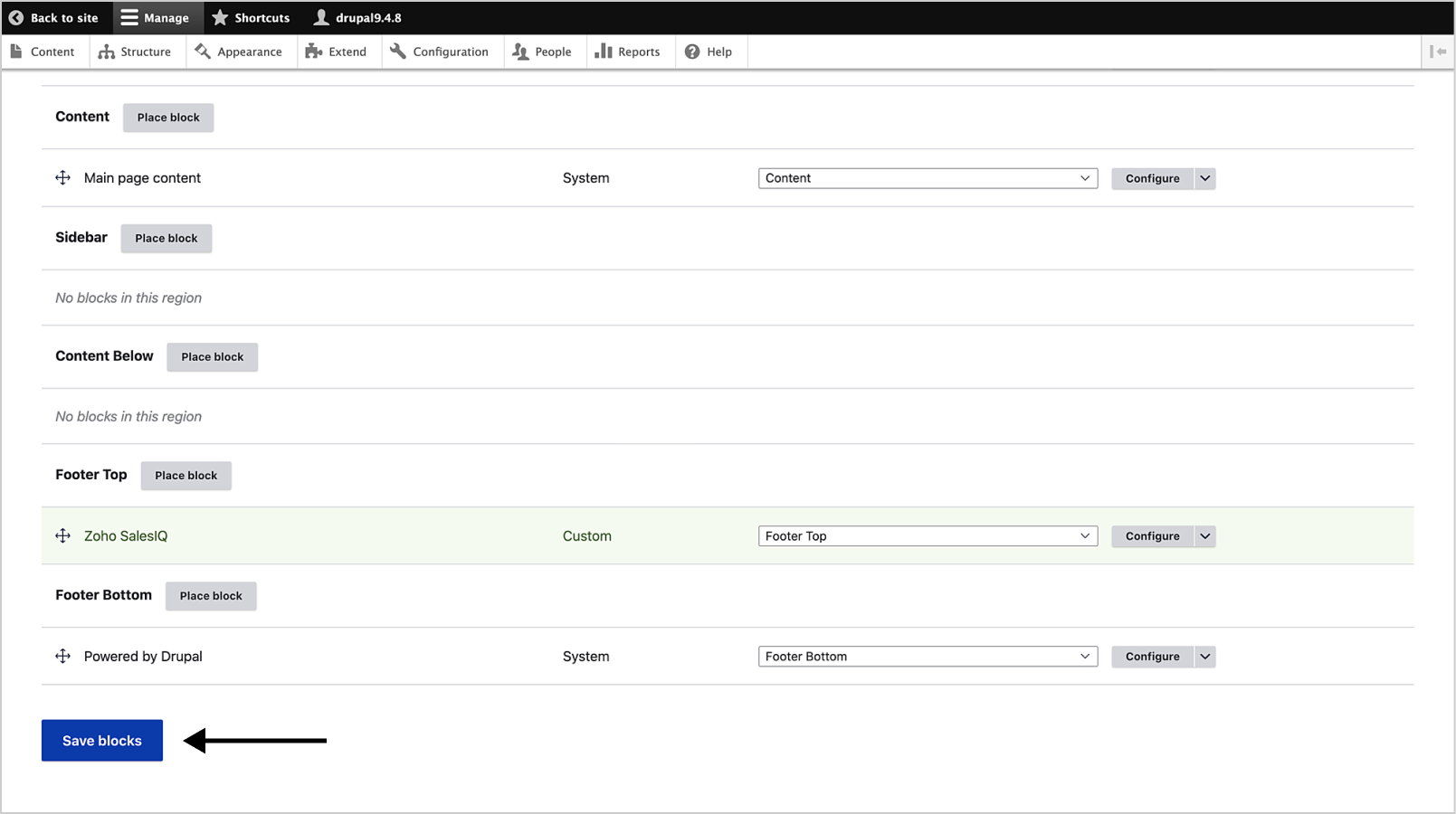Click the Structure hierarchy icon
The width and height of the screenshot is (1456, 814).
pos(107,52)
